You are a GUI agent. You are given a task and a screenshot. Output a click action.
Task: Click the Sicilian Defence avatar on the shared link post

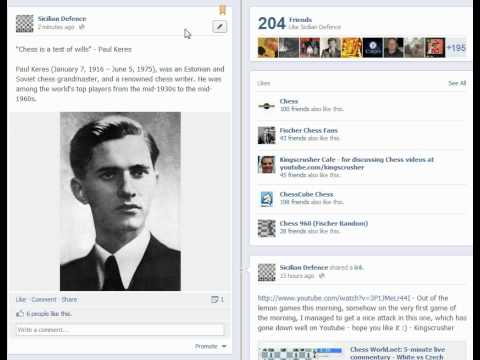pos(267,272)
